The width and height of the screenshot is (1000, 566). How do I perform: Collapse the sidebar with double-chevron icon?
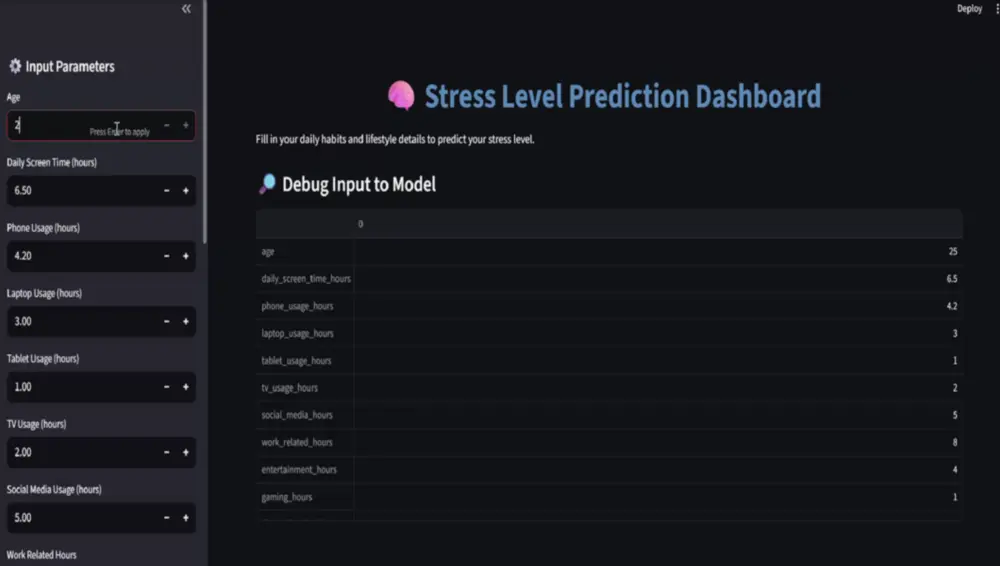(x=186, y=8)
